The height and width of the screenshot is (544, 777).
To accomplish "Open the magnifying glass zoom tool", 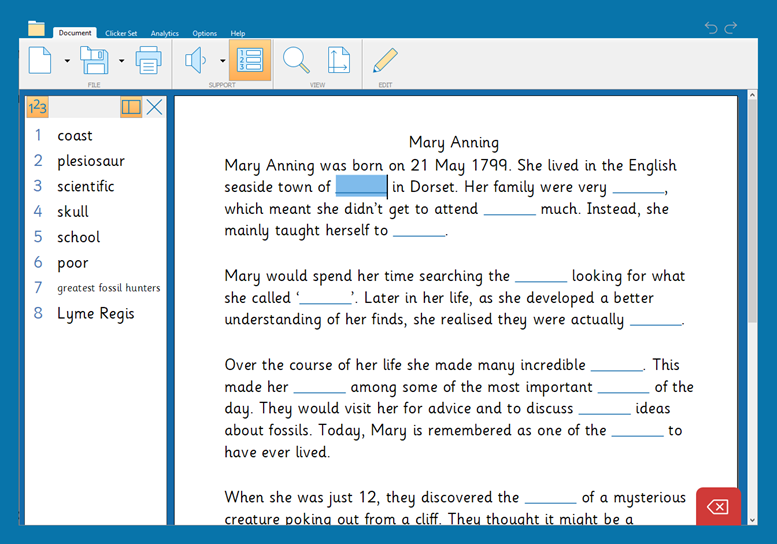I will pyautogui.click(x=296, y=61).
